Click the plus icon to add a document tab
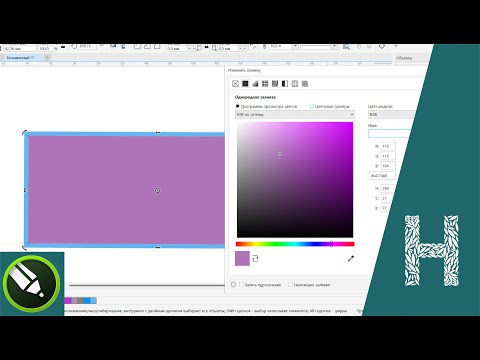 [x=47, y=57]
